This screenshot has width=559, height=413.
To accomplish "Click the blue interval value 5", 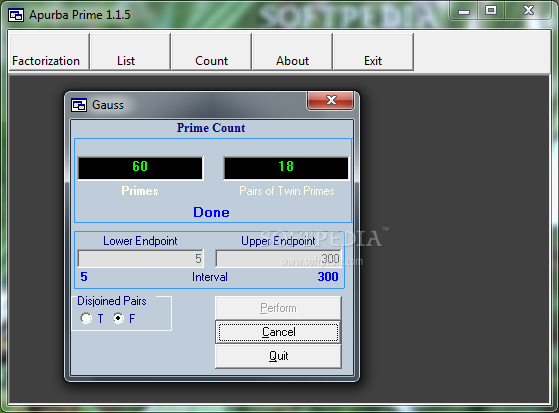I will point(84,277).
